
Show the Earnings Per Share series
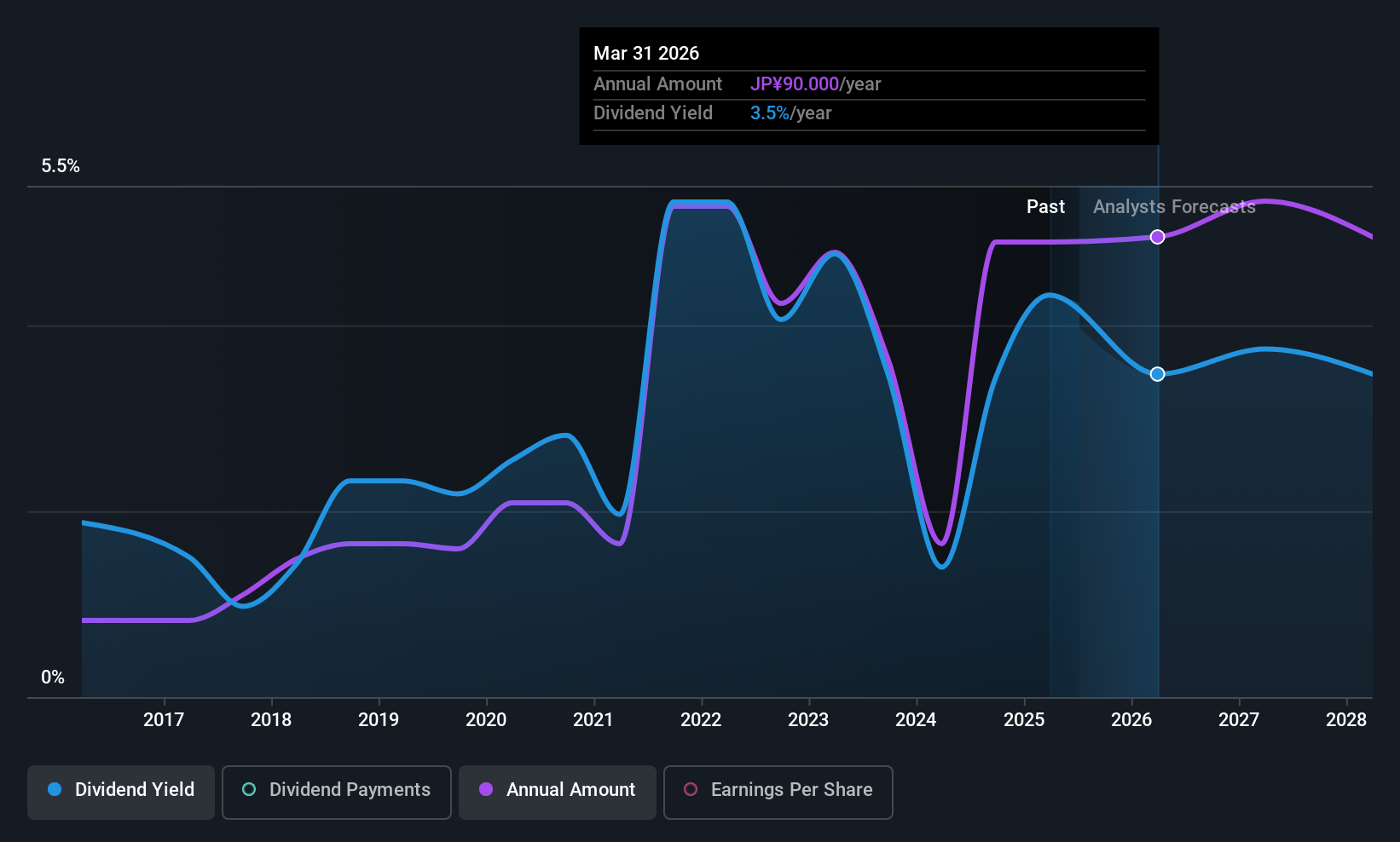pyautogui.click(x=778, y=792)
